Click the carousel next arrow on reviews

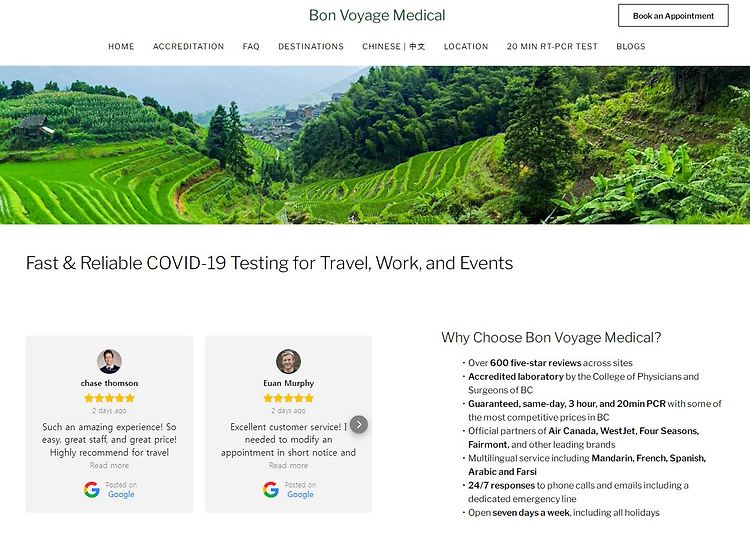coord(359,424)
